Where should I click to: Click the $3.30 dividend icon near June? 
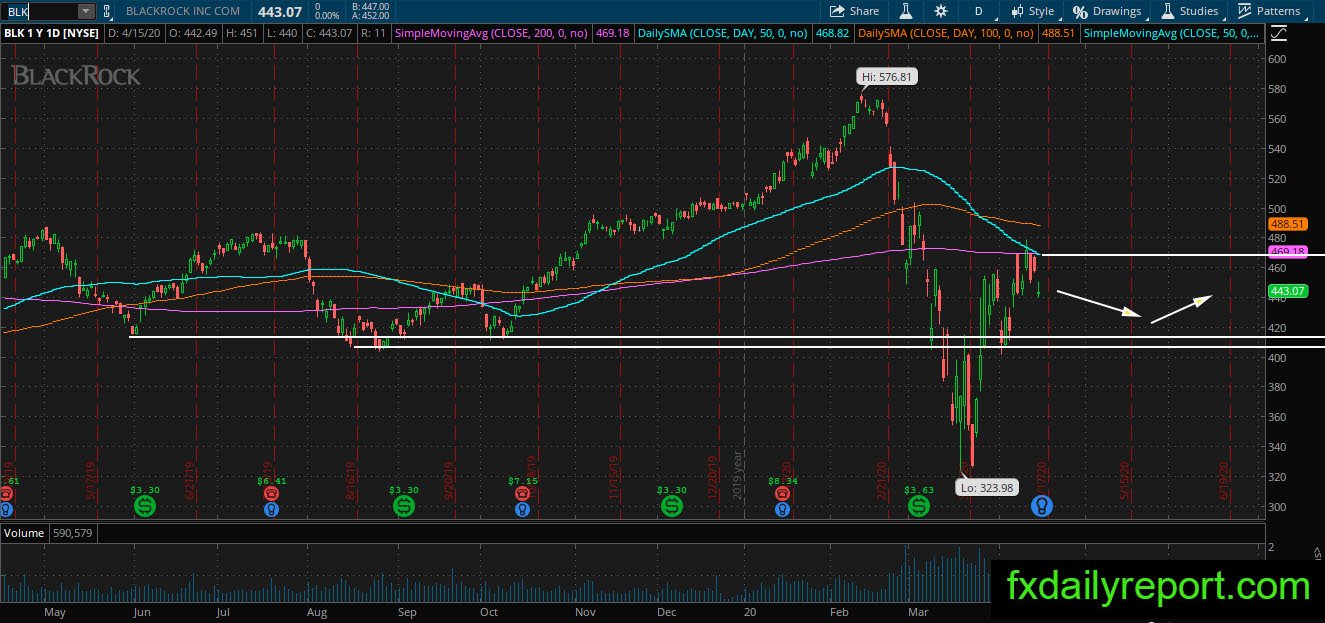(x=145, y=508)
